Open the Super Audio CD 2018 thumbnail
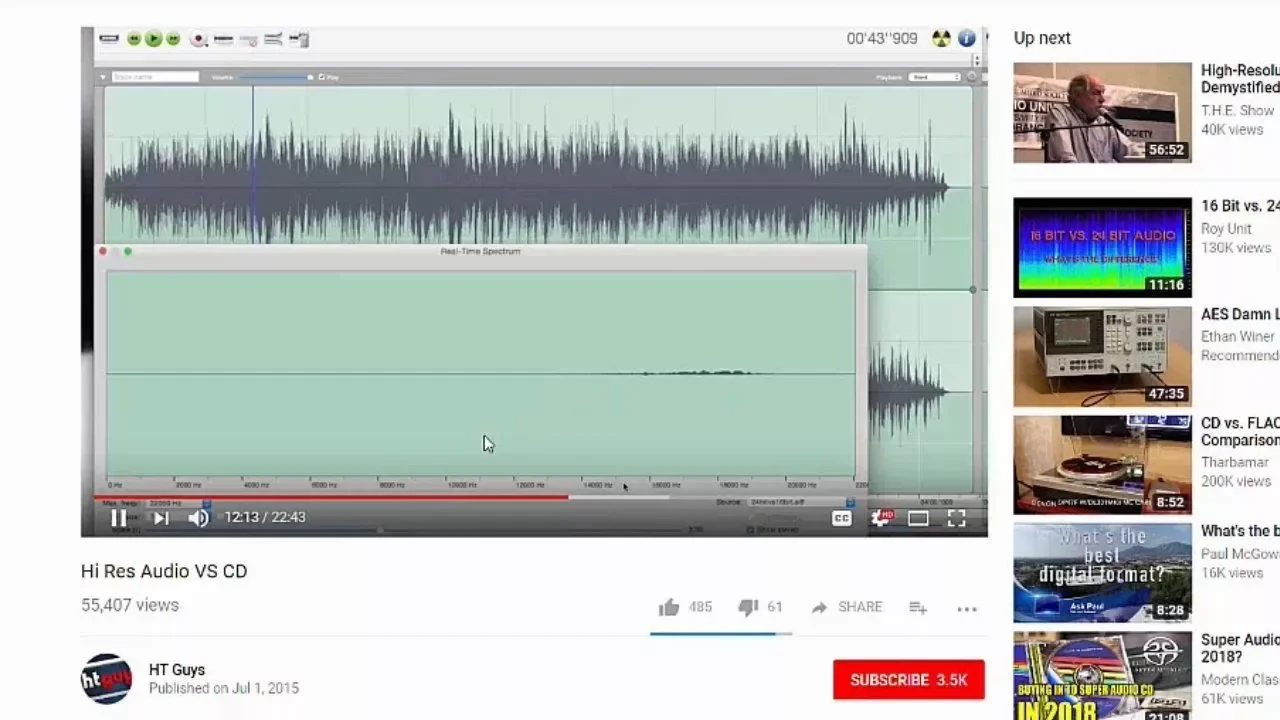The width and height of the screenshot is (1280, 720). [x=1102, y=675]
